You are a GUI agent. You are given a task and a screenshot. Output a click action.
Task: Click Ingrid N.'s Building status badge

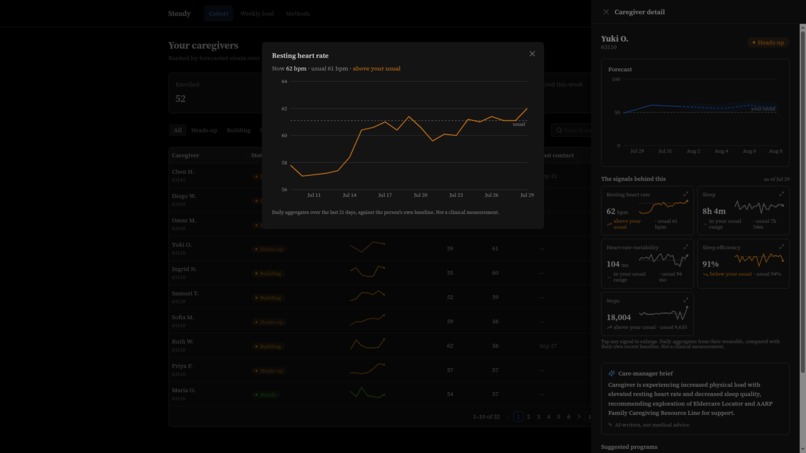pyautogui.click(x=268, y=274)
